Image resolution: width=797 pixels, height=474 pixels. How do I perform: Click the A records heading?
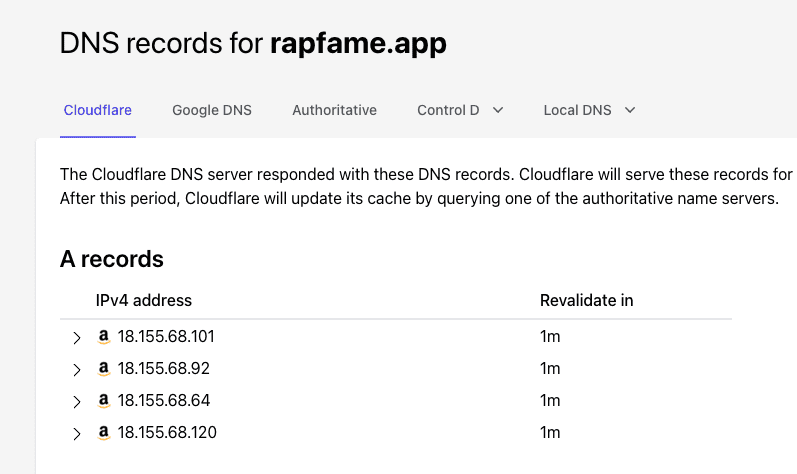pyautogui.click(x=112, y=259)
